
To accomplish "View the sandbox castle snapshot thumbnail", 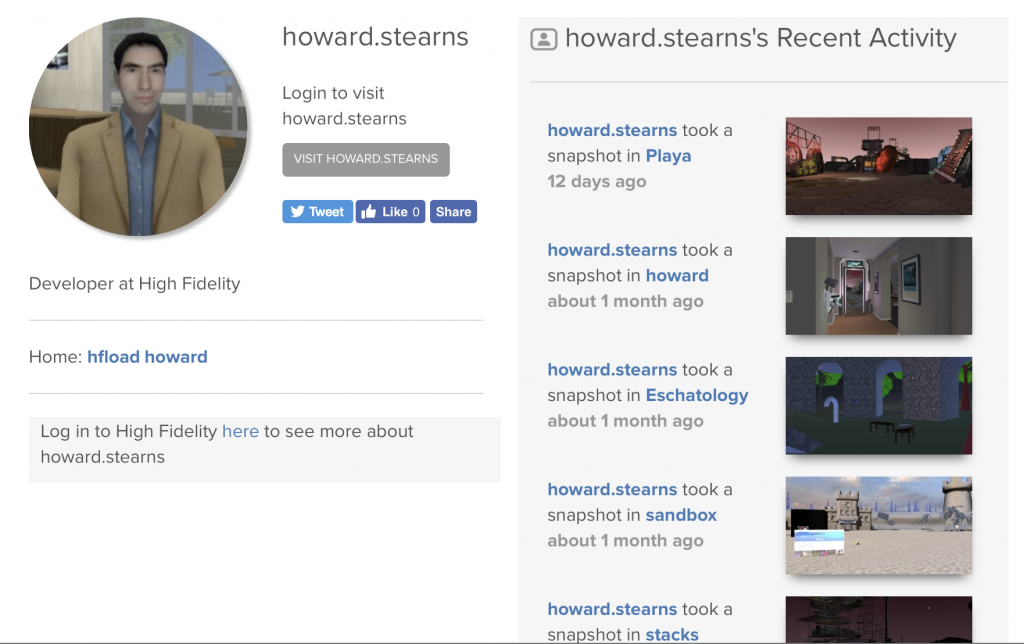I will pos(878,525).
